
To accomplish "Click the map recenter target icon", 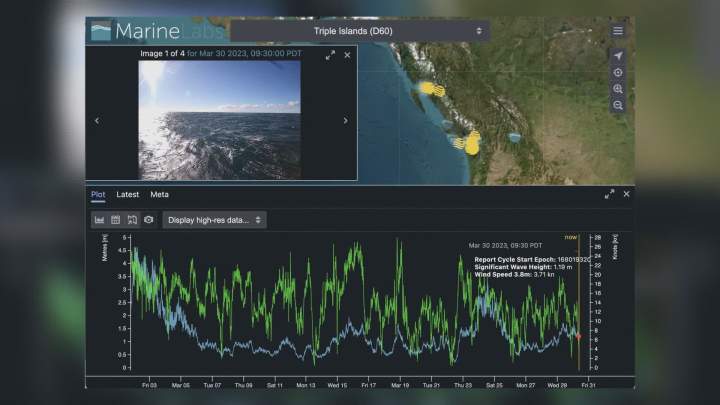I will click(x=618, y=72).
